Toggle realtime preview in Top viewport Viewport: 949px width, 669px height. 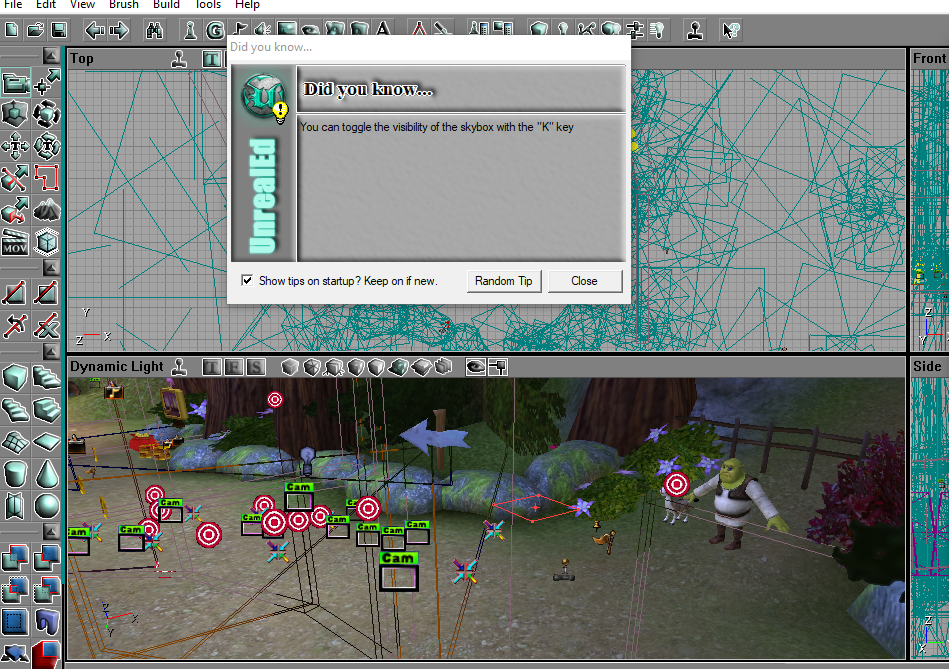click(179, 59)
